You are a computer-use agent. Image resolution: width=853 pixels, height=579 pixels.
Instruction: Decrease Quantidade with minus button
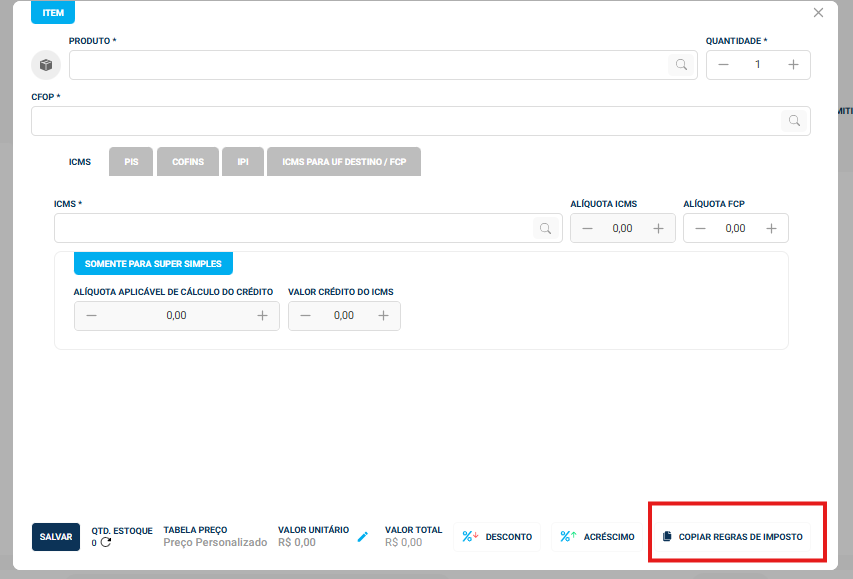tap(724, 65)
